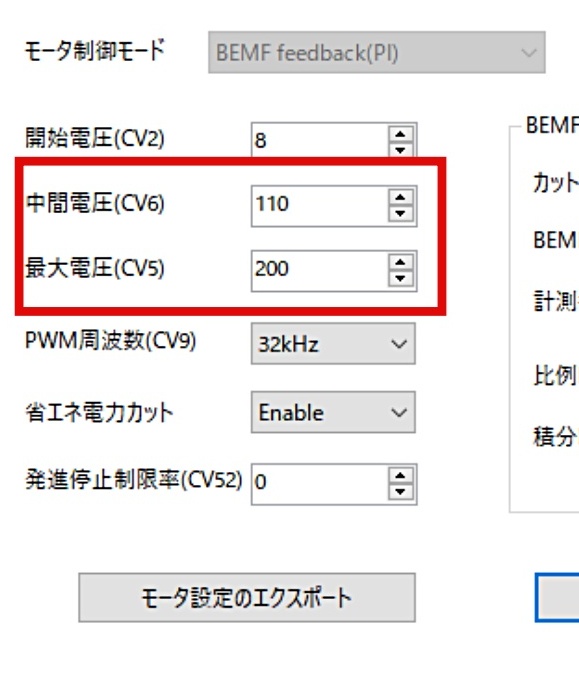Viewport: 579px width, 687px height.
Task: Increase 開始電圧(CV2) with up arrow
Action: pyautogui.click(x=400, y=134)
